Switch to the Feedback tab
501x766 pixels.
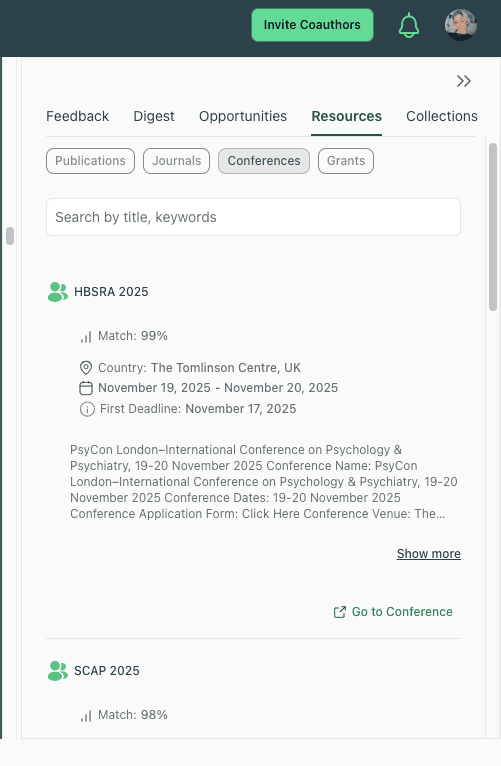click(77, 116)
